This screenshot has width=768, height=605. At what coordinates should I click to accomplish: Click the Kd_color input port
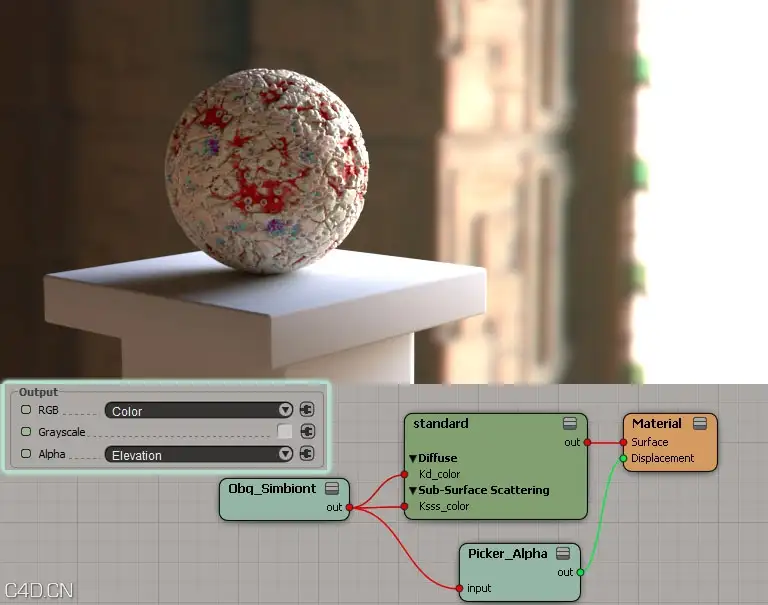click(x=405, y=474)
